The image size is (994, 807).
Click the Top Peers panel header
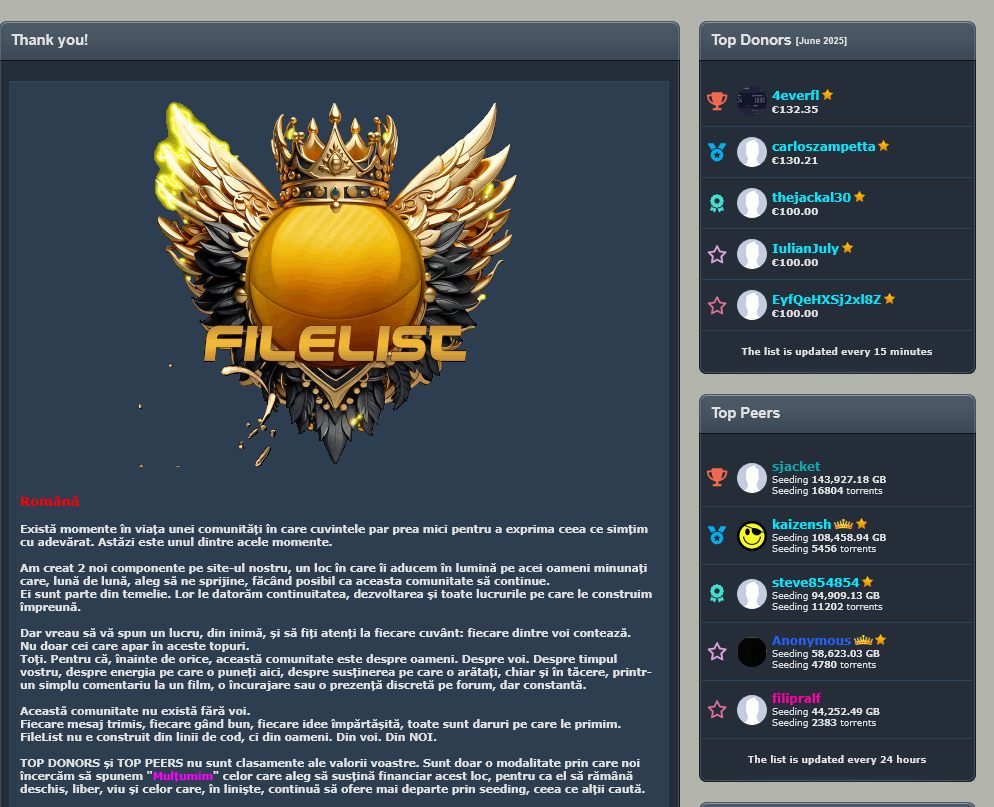(x=837, y=413)
